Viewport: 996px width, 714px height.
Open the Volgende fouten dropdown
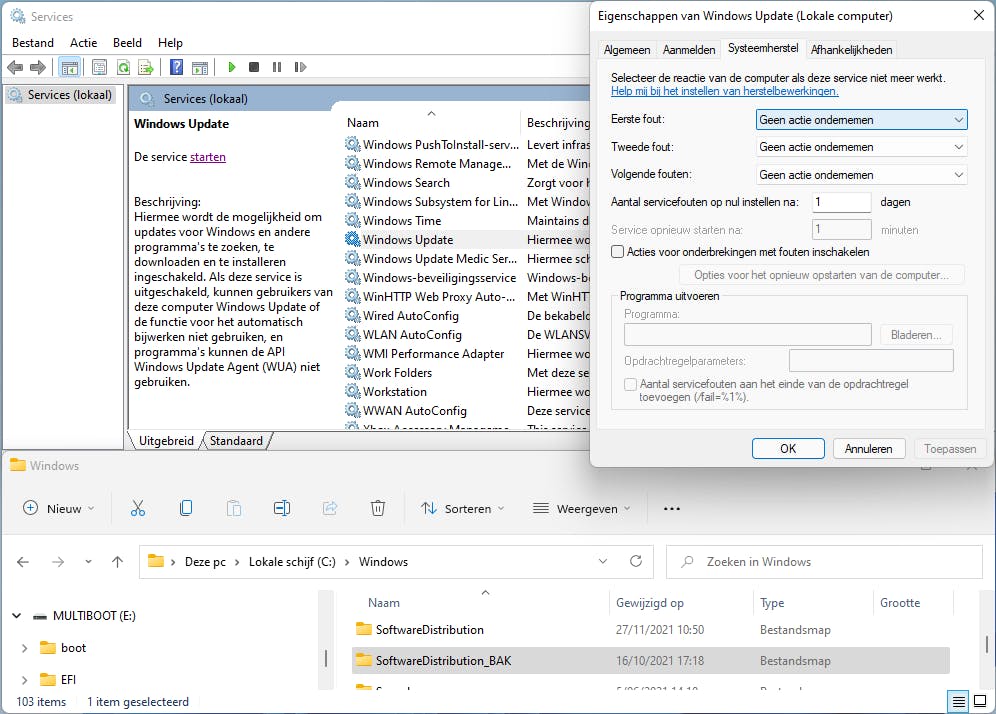[x=861, y=175]
